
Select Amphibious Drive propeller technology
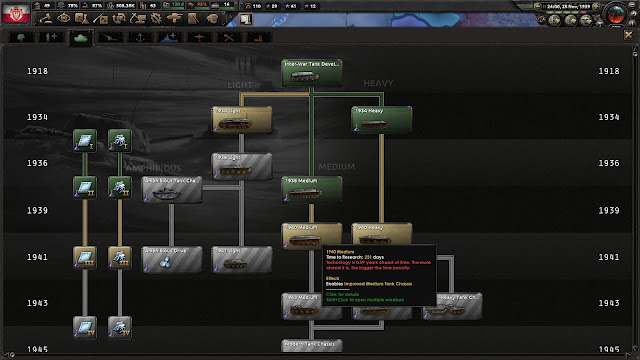coord(172,259)
